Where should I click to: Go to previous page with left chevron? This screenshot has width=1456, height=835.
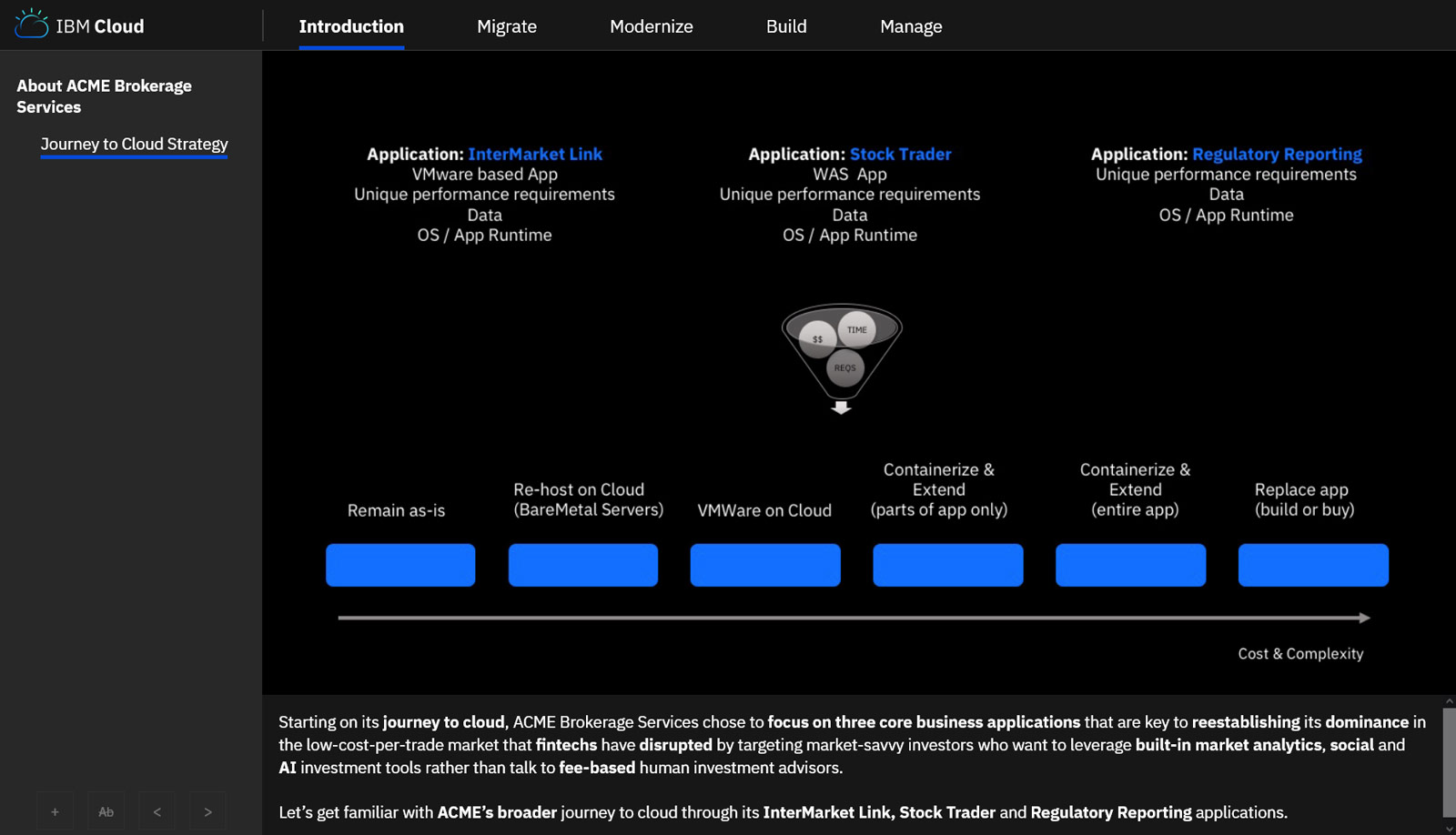point(157,811)
